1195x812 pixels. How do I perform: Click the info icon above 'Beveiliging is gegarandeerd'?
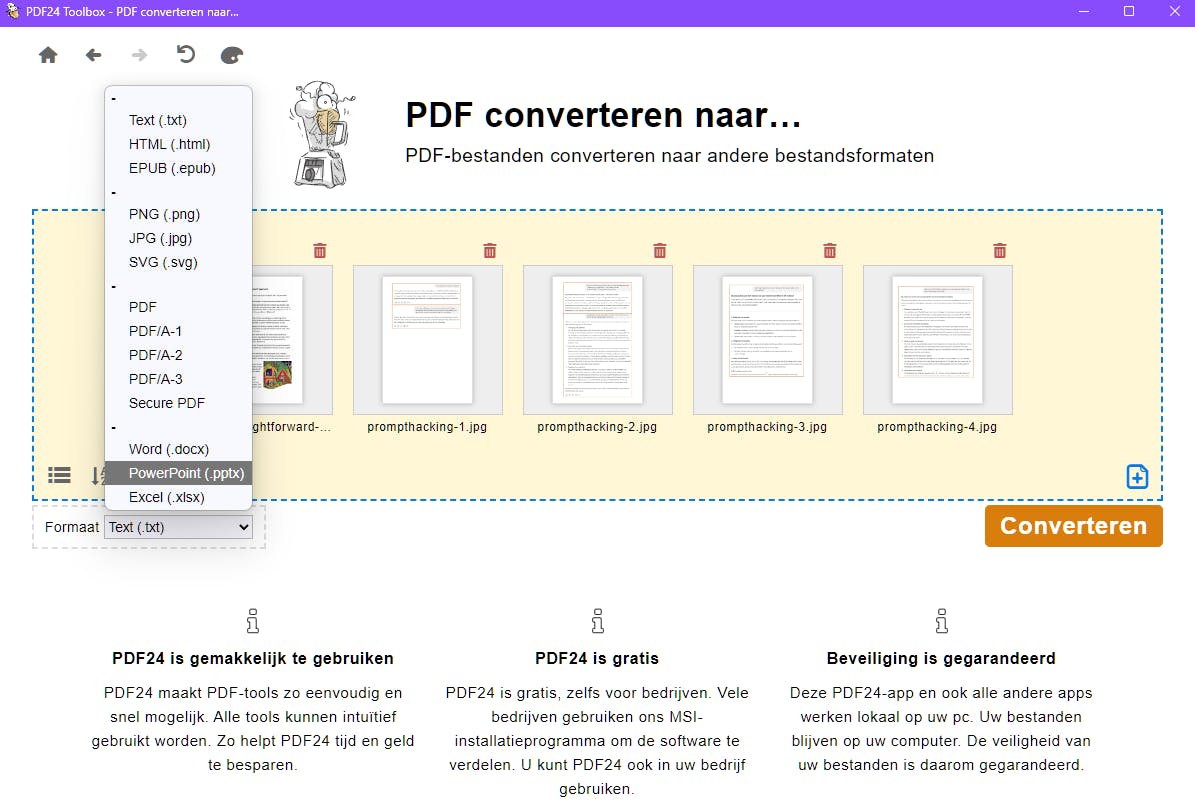point(942,621)
